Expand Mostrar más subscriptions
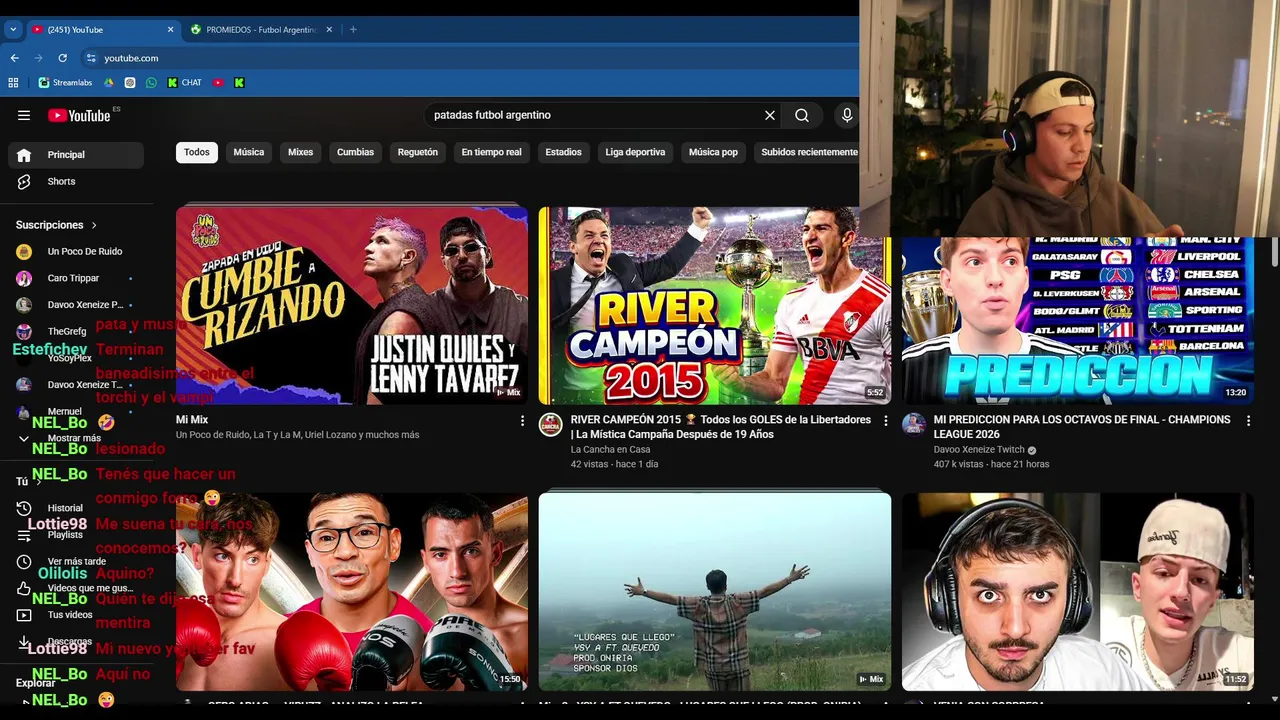The height and width of the screenshot is (720, 1280). [x=76, y=438]
